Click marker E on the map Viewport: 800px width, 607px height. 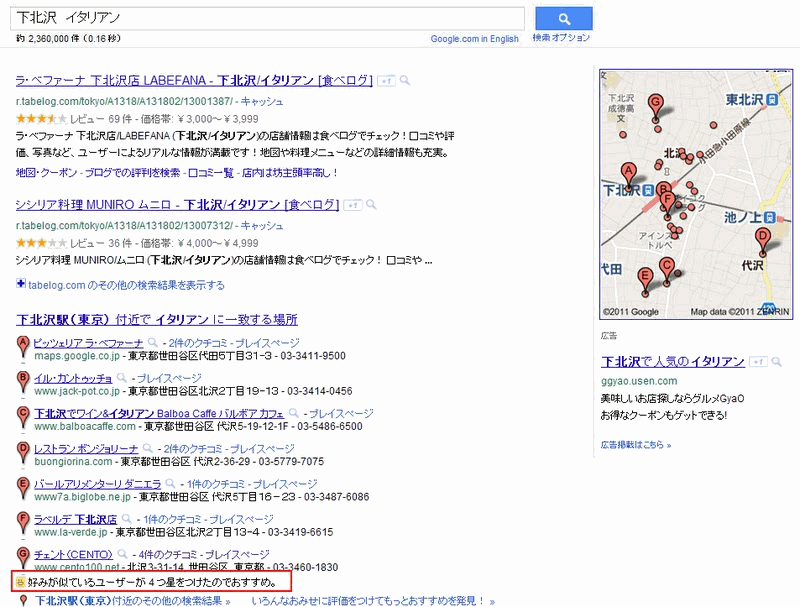coord(645,281)
